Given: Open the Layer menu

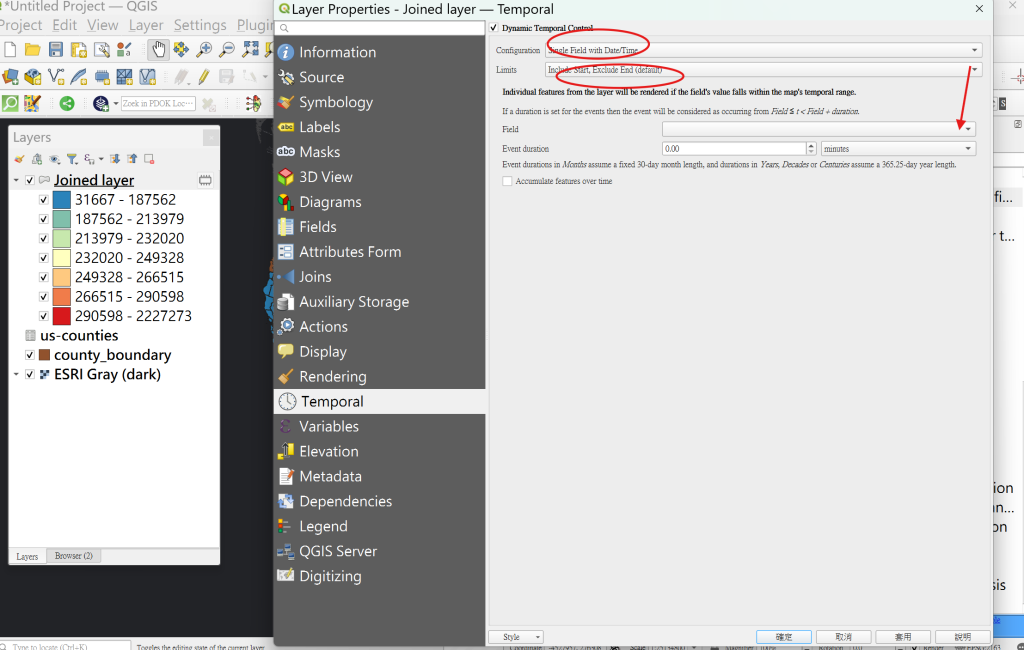Looking at the screenshot, I should click(x=146, y=25).
